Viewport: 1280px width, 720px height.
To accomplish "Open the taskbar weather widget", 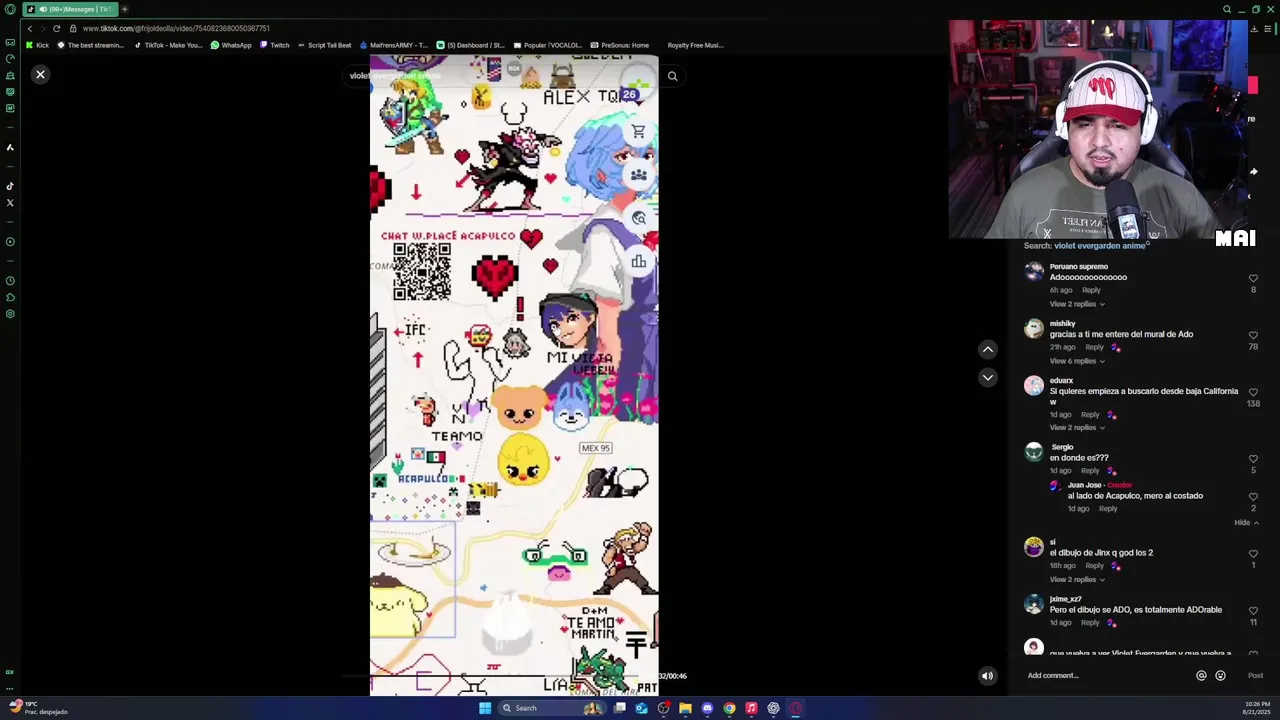I will tap(38, 708).
